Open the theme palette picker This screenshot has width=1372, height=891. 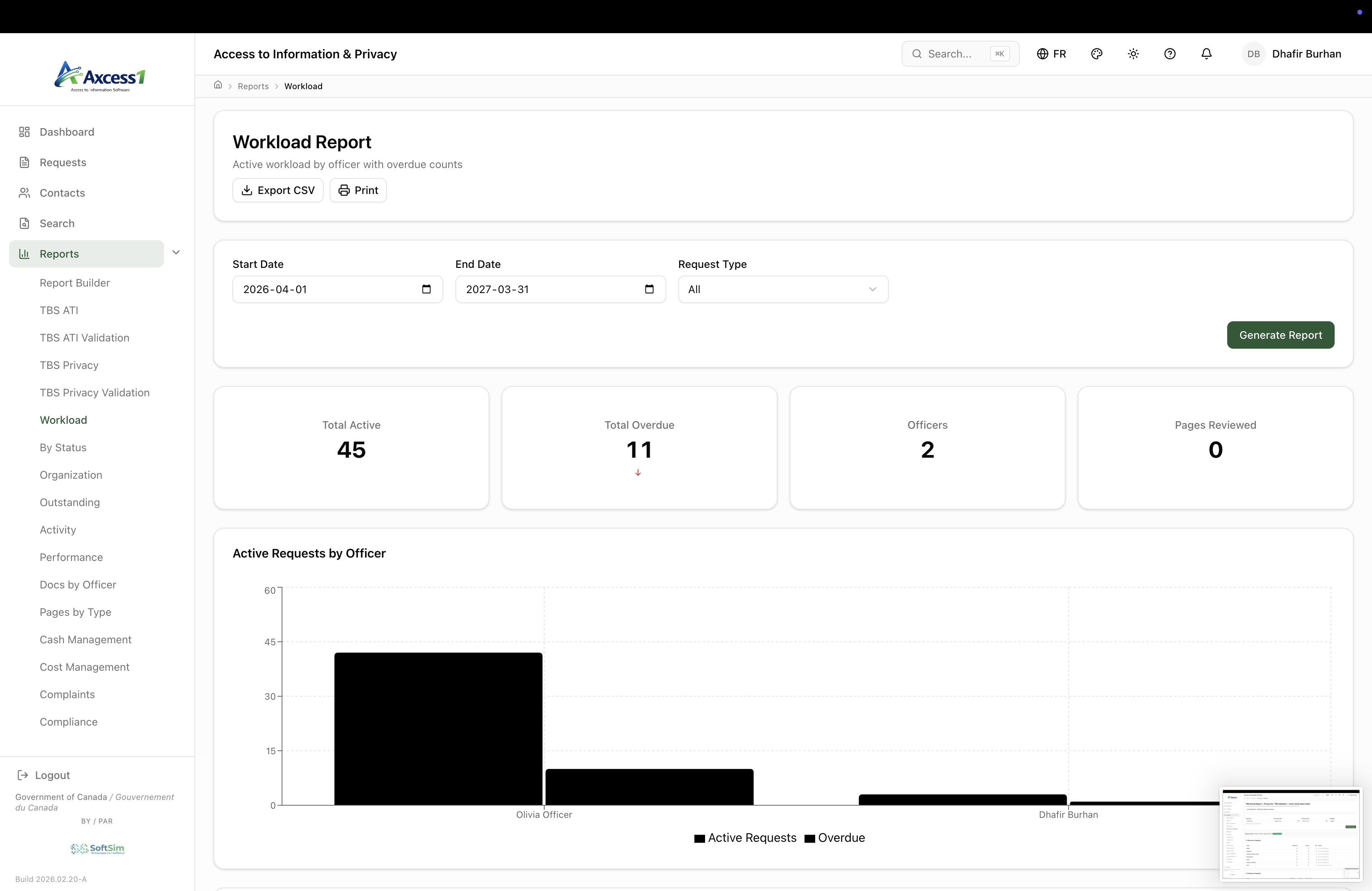point(1096,53)
